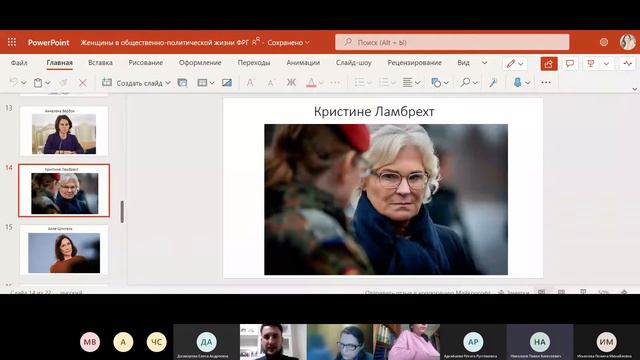Viewport: 640px width, 360px height.
Task: Select slide 13 thumbnail
Action: [x=64, y=131]
